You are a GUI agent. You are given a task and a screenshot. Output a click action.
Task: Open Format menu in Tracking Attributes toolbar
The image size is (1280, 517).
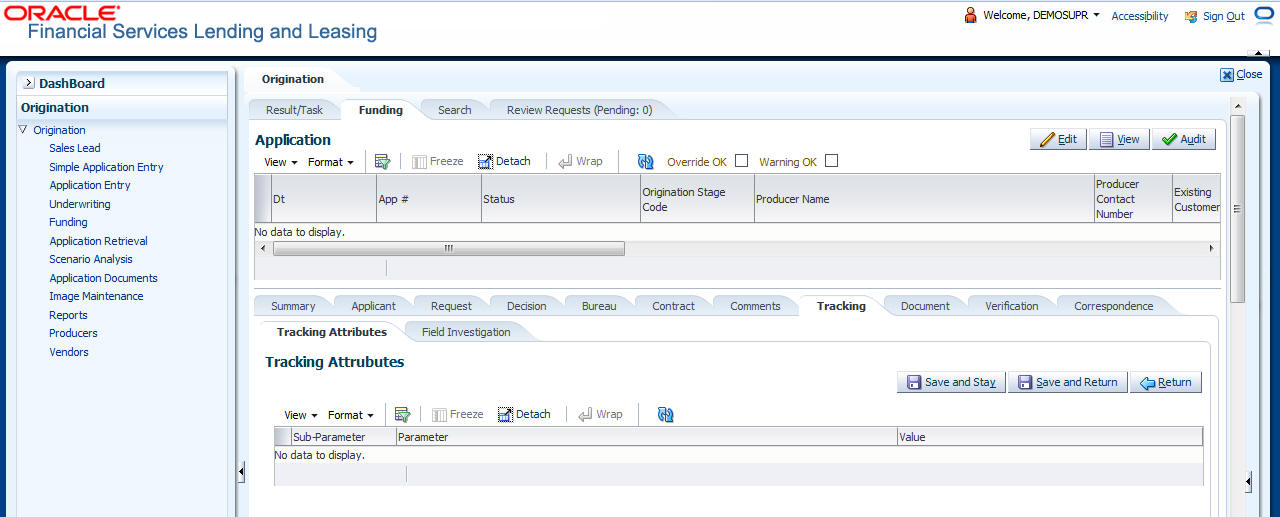point(351,414)
